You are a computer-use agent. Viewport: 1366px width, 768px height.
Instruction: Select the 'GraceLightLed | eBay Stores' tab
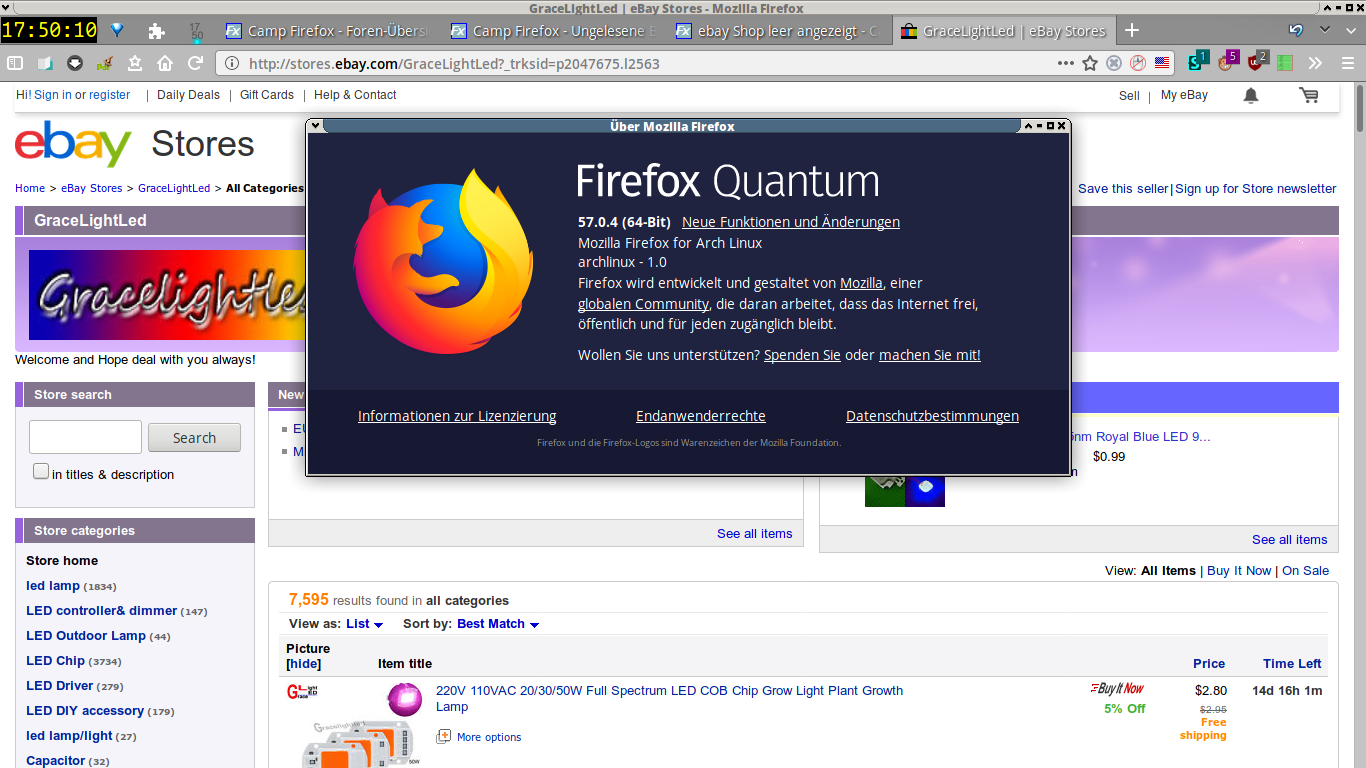(x=1003, y=31)
